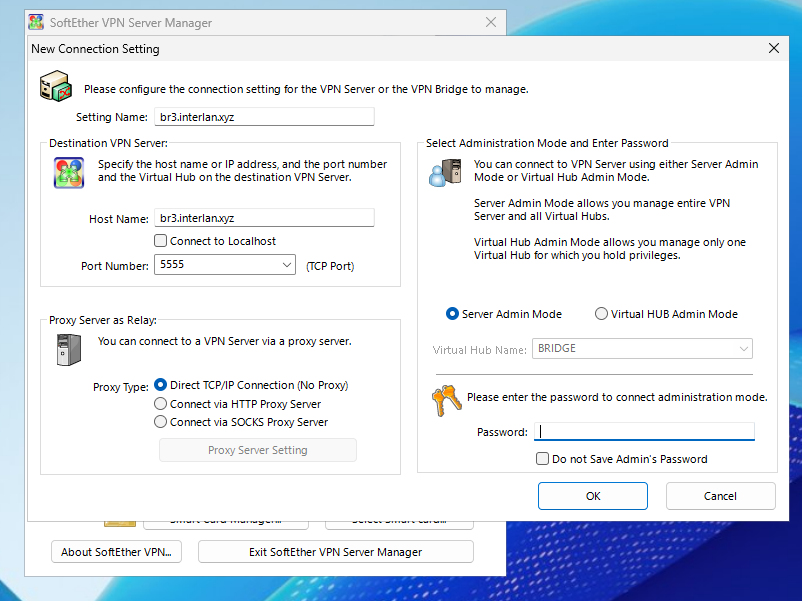
Task: Choose Connect via HTTP Proxy Server
Action: coord(161,404)
